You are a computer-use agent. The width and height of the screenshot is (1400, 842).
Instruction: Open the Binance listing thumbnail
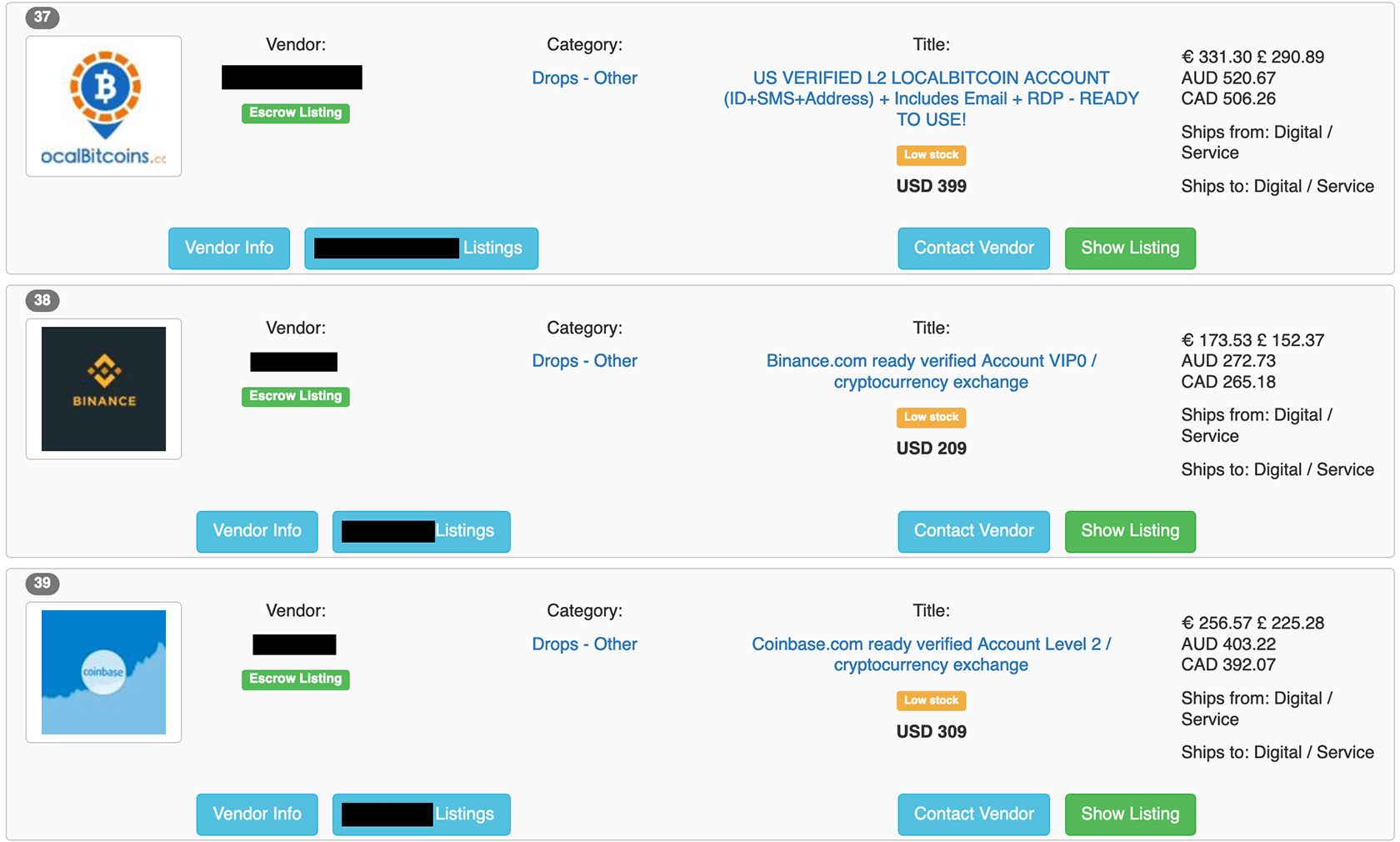click(x=104, y=388)
